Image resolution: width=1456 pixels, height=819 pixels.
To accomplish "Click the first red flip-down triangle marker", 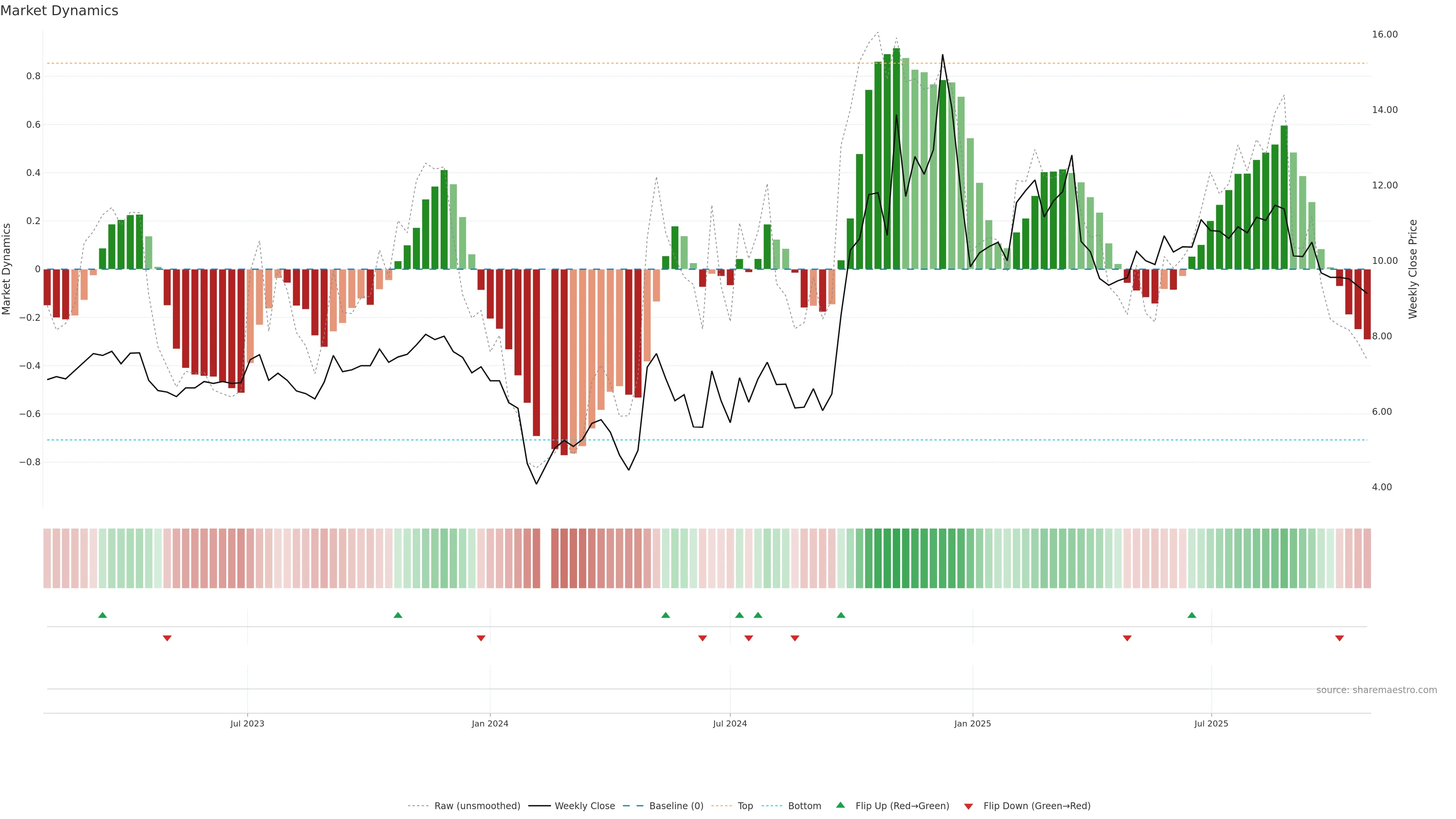I will coord(167,638).
